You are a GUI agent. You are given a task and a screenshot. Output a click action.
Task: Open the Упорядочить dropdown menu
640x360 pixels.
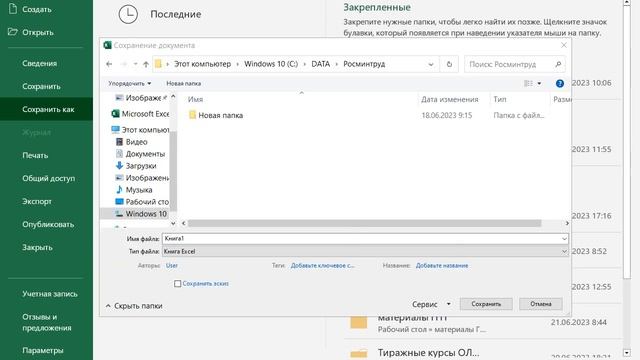[x=129, y=83]
